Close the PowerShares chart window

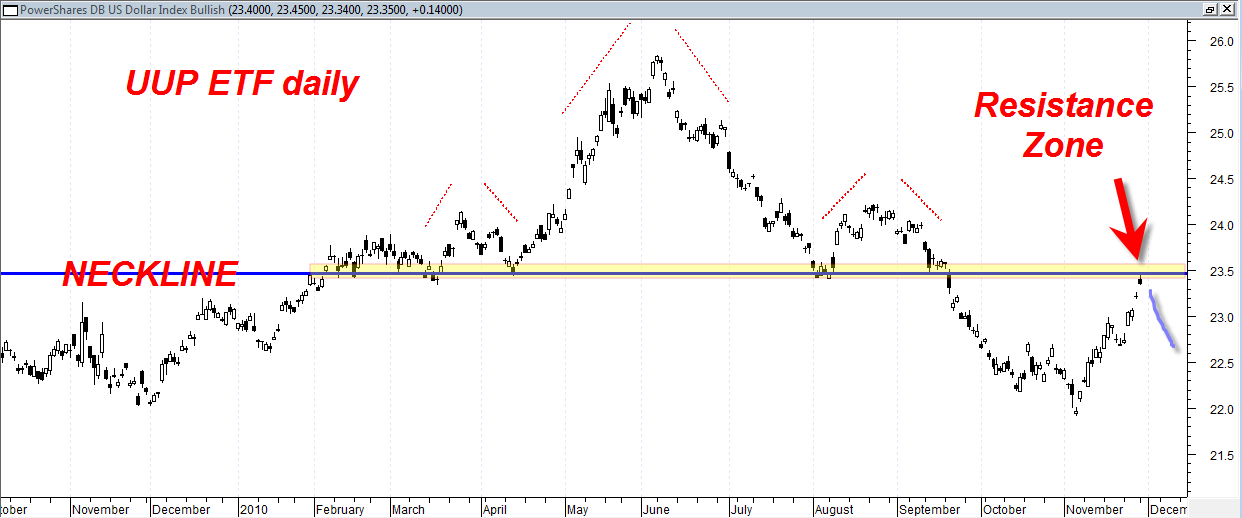1228,8
